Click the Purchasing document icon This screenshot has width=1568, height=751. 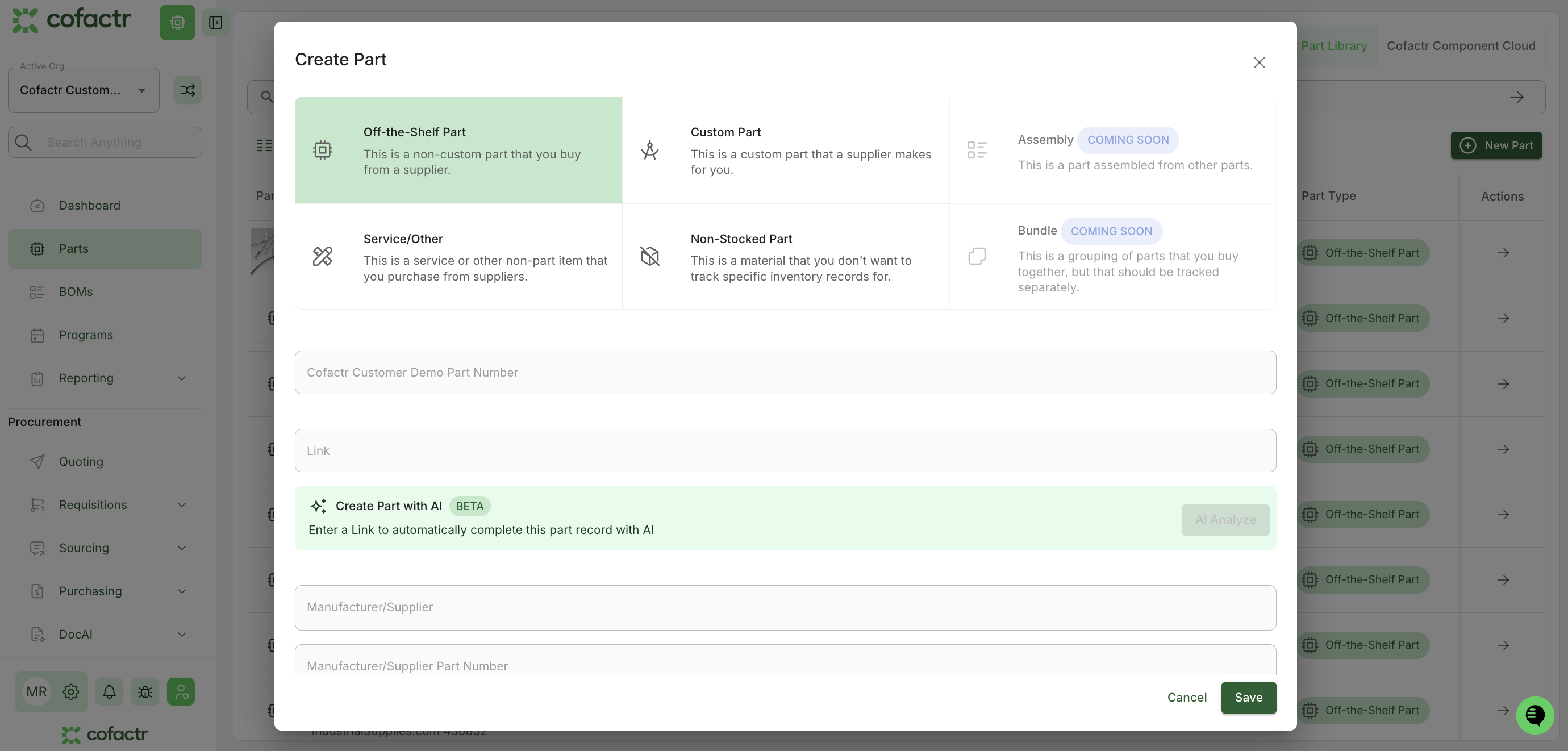(37, 591)
